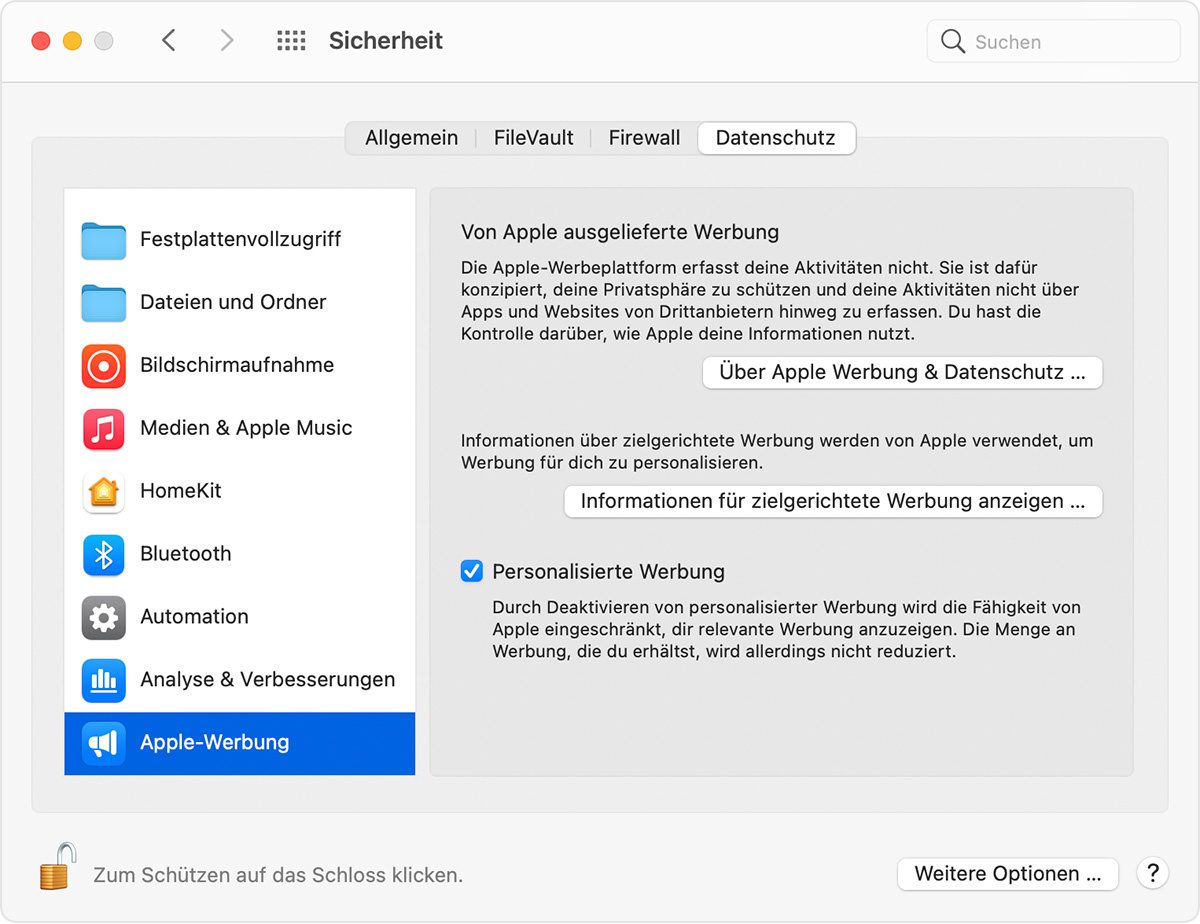The height and width of the screenshot is (924, 1200).
Task: Open the FileVault tab
Action: [533, 138]
